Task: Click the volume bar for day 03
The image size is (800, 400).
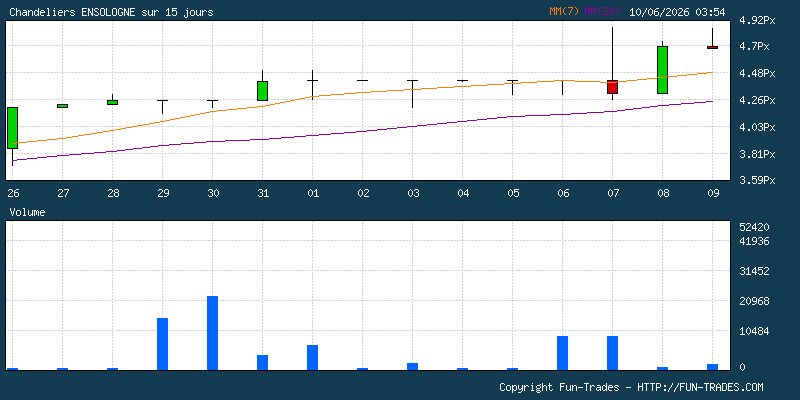Action: click(412, 367)
